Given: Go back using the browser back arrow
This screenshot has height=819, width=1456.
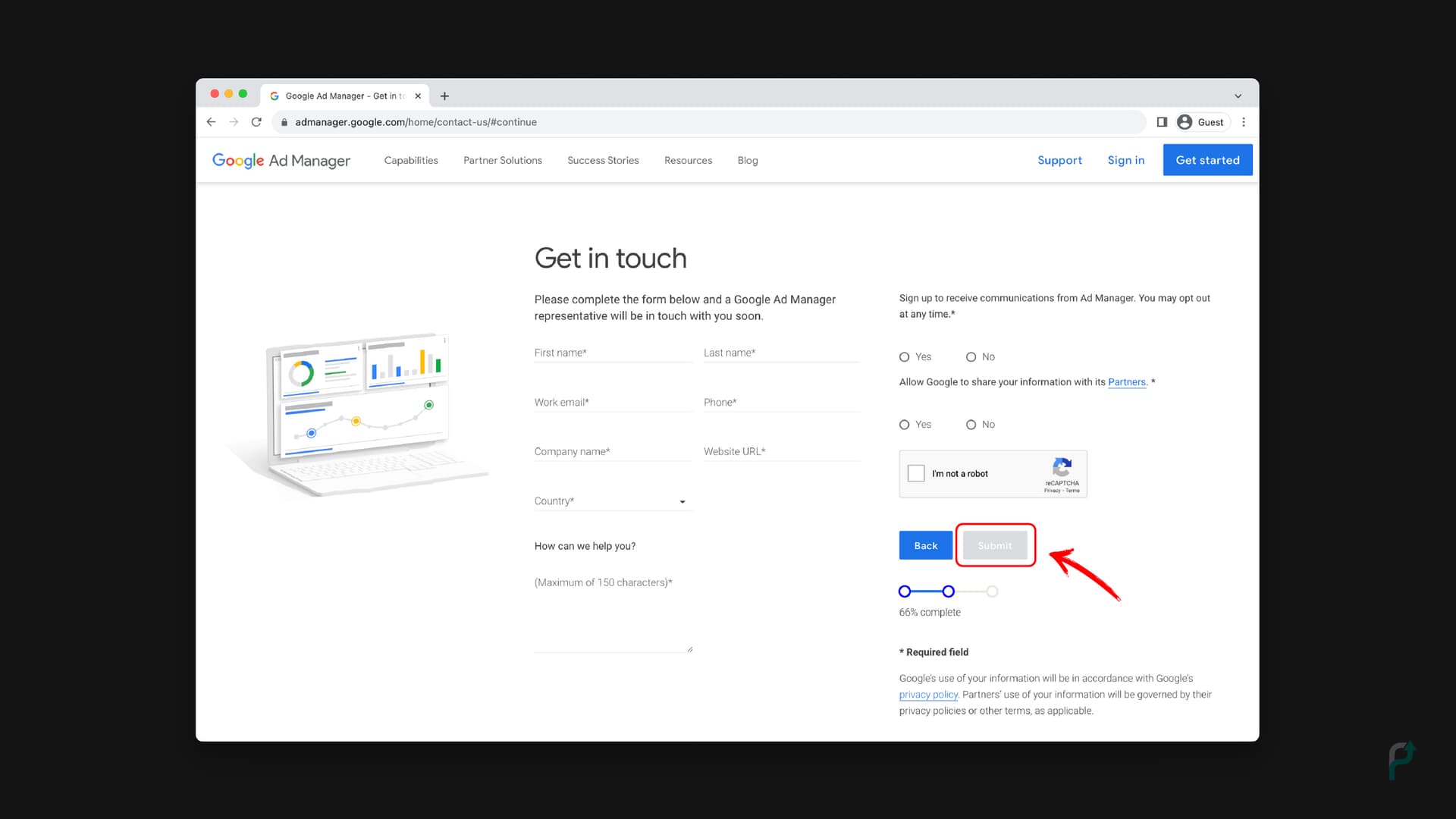Looking at the screenshot, I should [211, 122].
